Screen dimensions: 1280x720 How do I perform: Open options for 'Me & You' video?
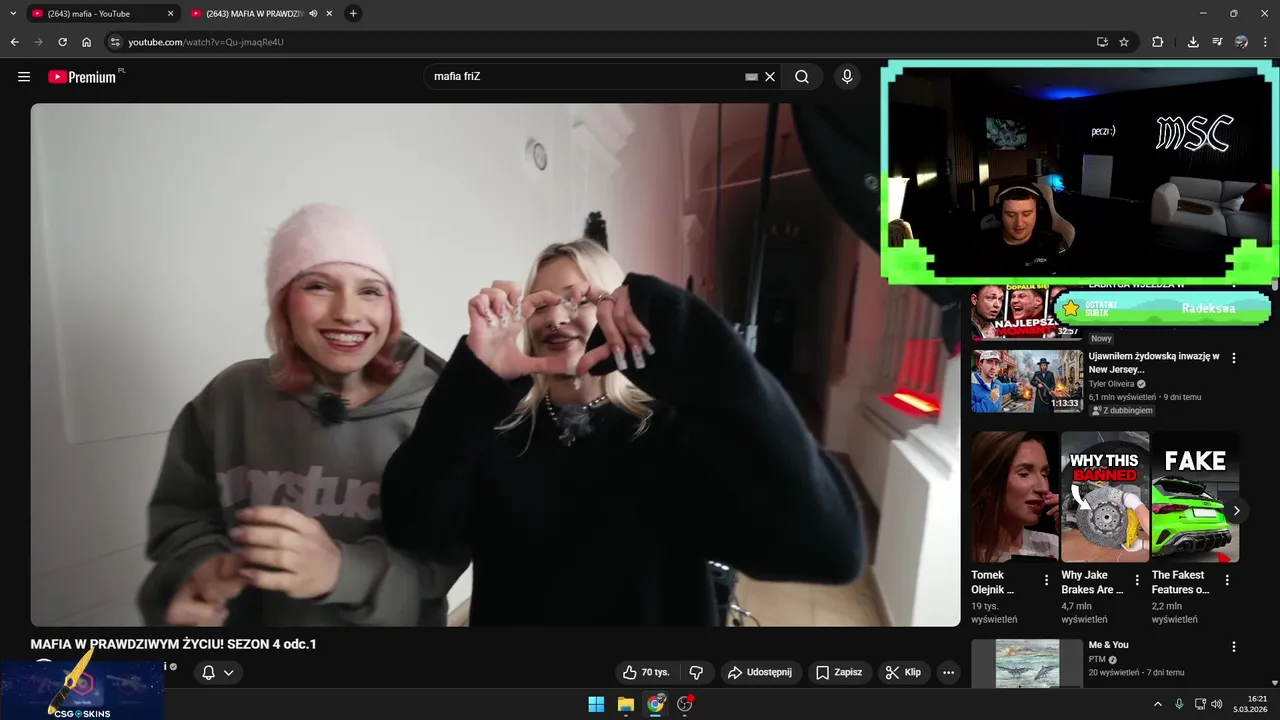(1234, 647)
